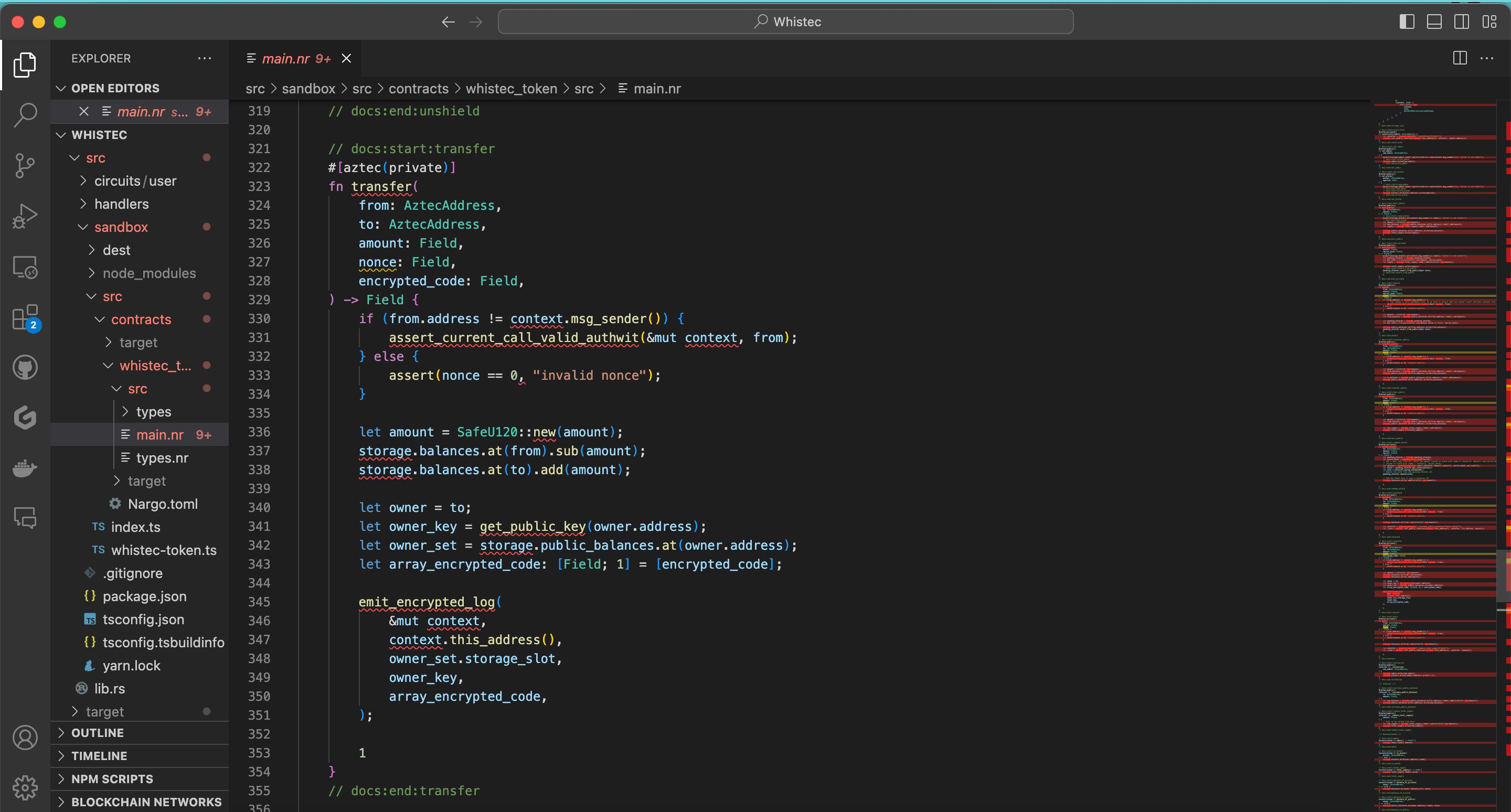Open the Extensions view with badge 2
This screenshot has width=1511, height=812.
[25, 318]
